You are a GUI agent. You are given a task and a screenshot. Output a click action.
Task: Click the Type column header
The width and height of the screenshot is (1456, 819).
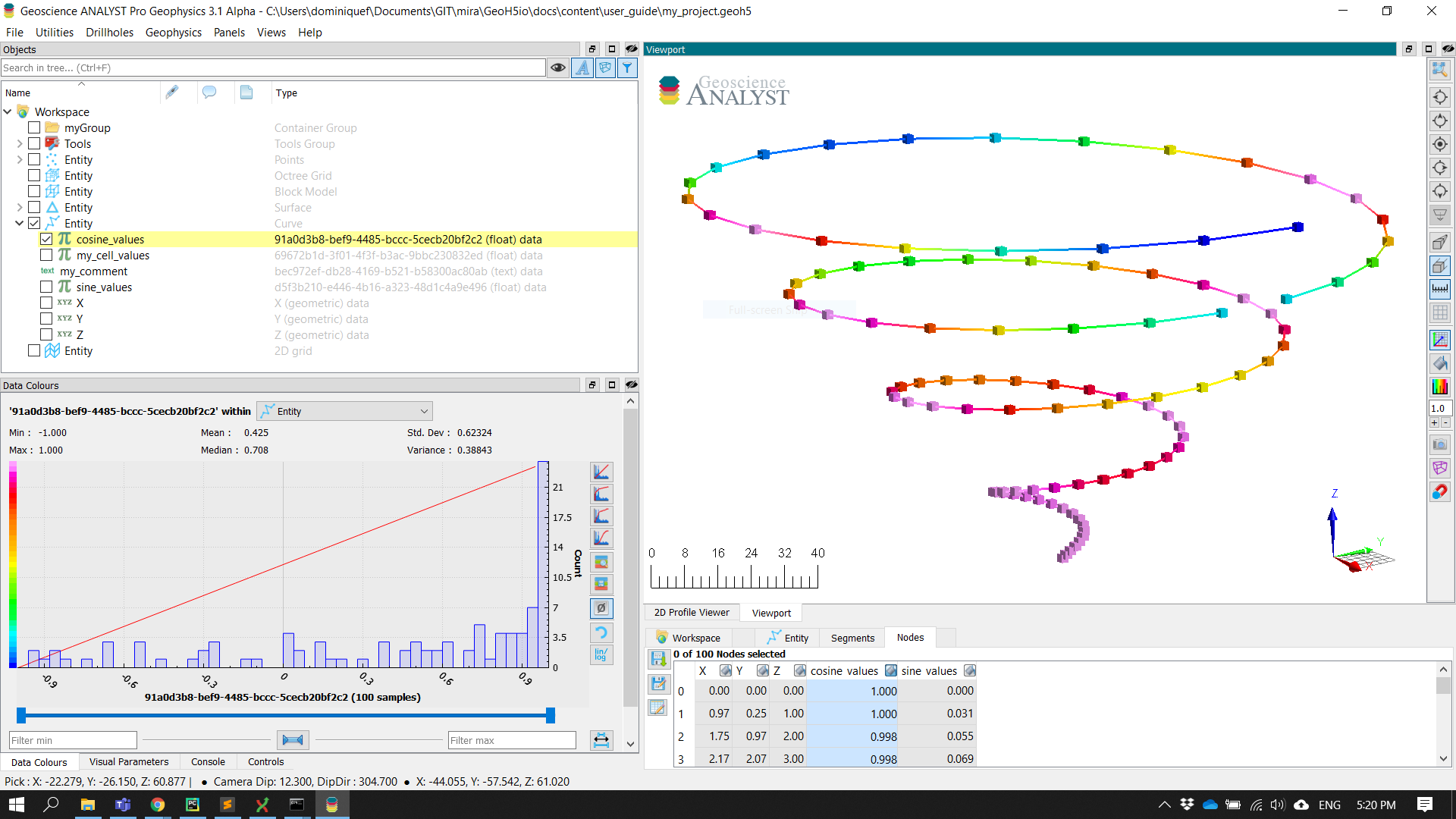click(x=287, y=93)
